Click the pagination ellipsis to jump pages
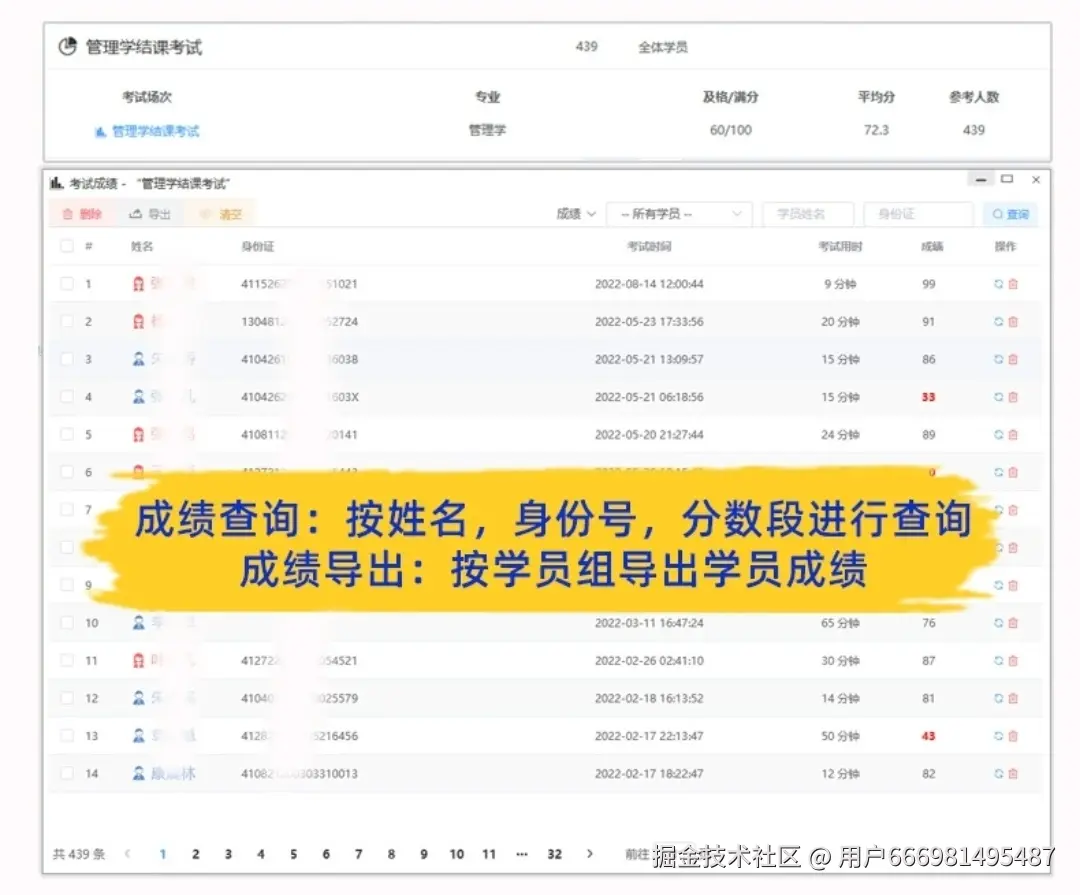The width and height of the screenshot is (1080, 895). pyautogui.click(x=521, y=854)
